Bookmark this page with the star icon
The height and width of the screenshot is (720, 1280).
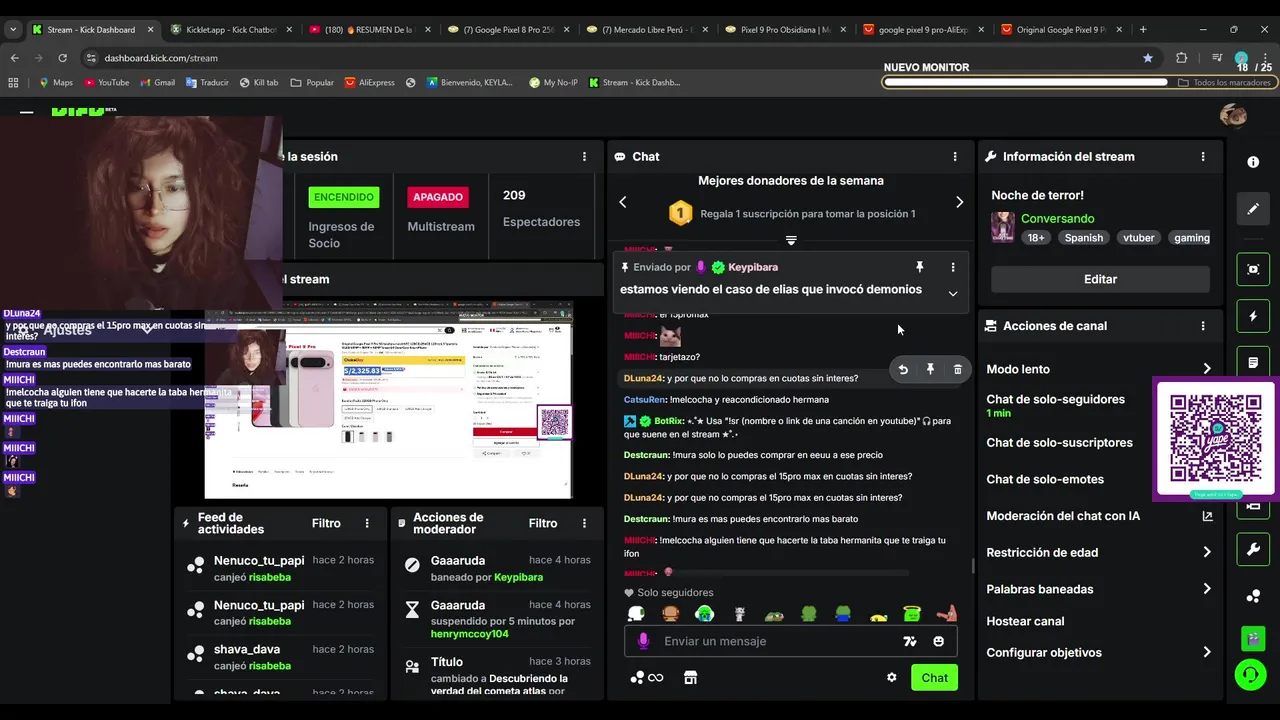pyautogui.click(x=1148, y=58)
